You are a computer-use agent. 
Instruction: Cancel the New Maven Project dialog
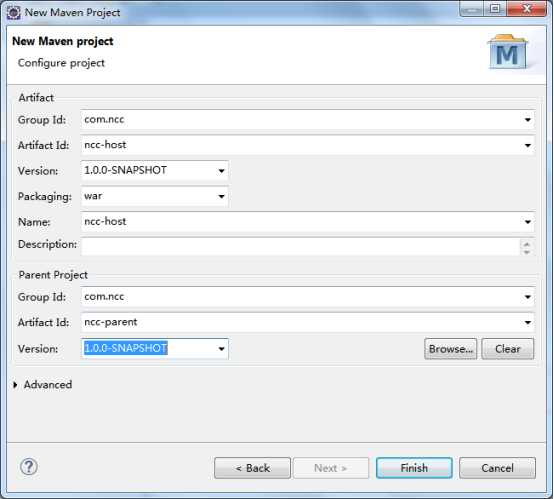497,468
